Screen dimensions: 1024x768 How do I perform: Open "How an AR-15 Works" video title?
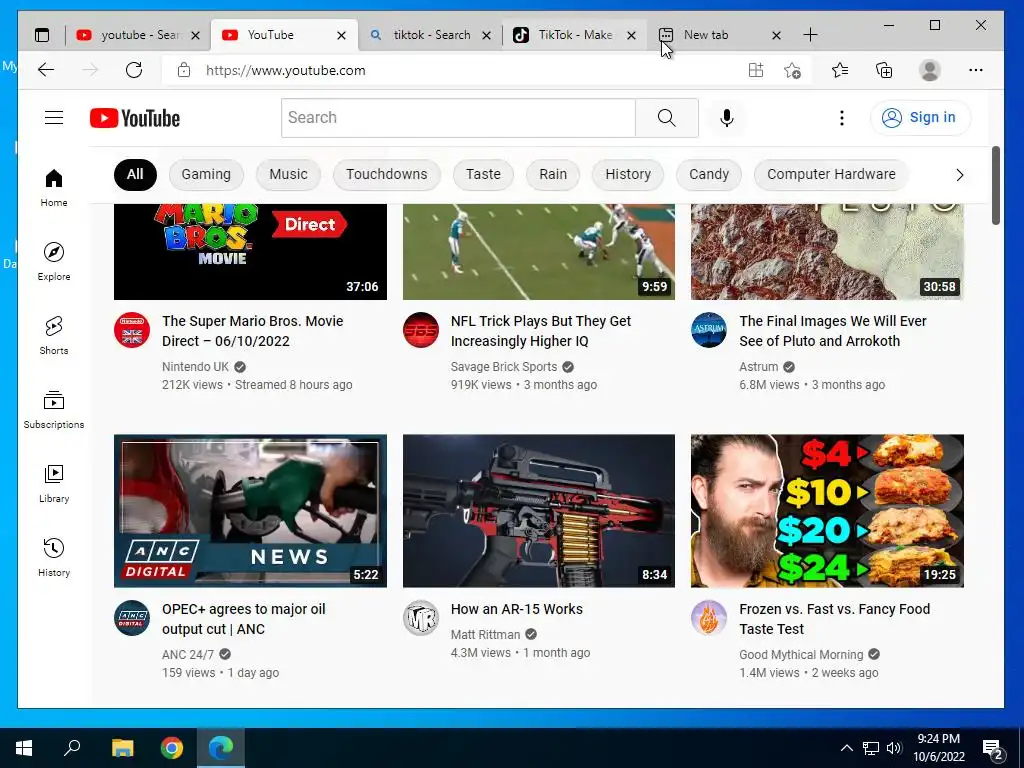(517, 609)
